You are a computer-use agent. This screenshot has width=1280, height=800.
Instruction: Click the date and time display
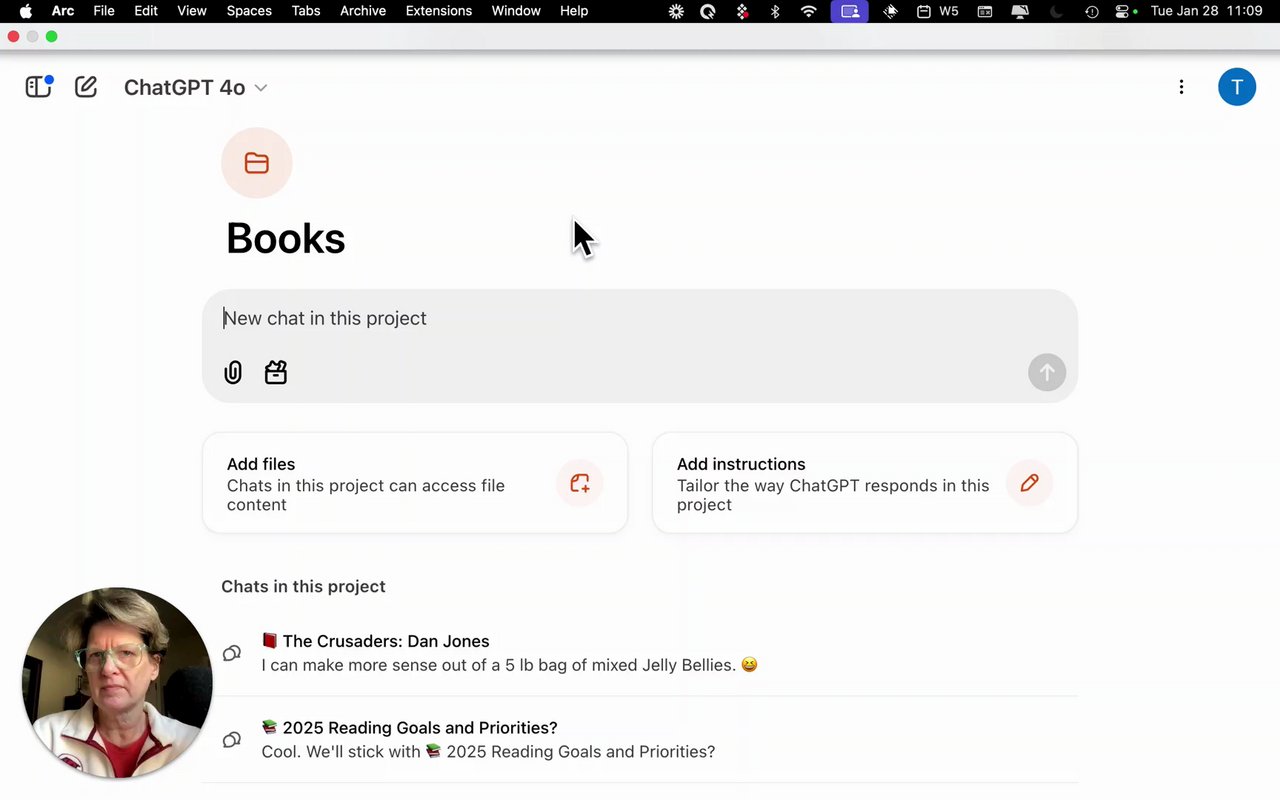tap(1206, 11)
